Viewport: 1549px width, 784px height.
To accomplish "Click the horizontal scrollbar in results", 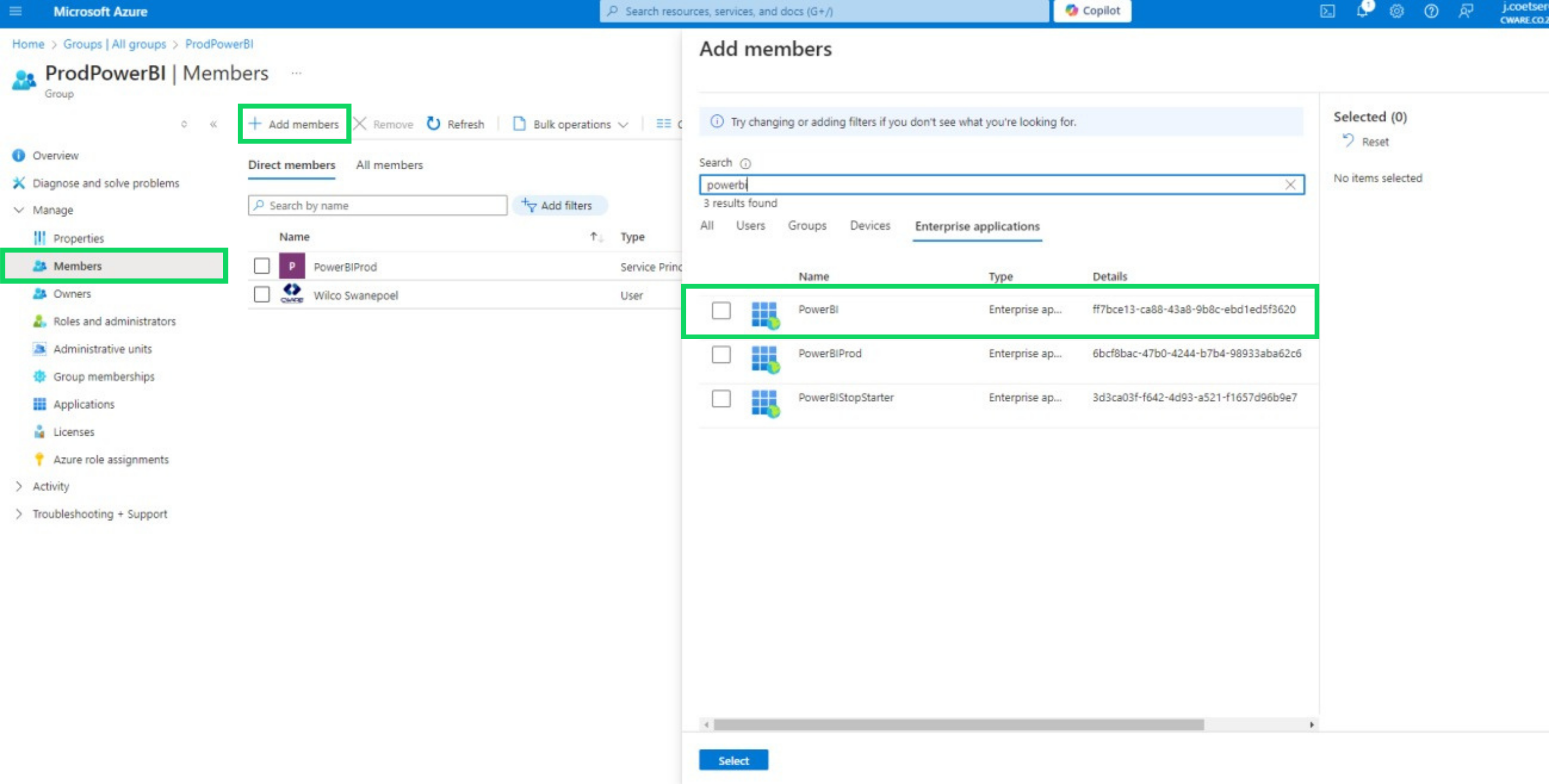I will point(958,724).
